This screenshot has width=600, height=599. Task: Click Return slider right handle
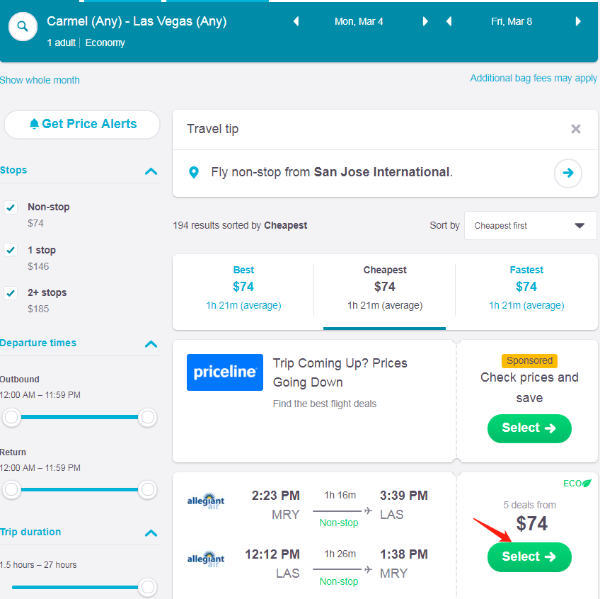coord(148,489)
